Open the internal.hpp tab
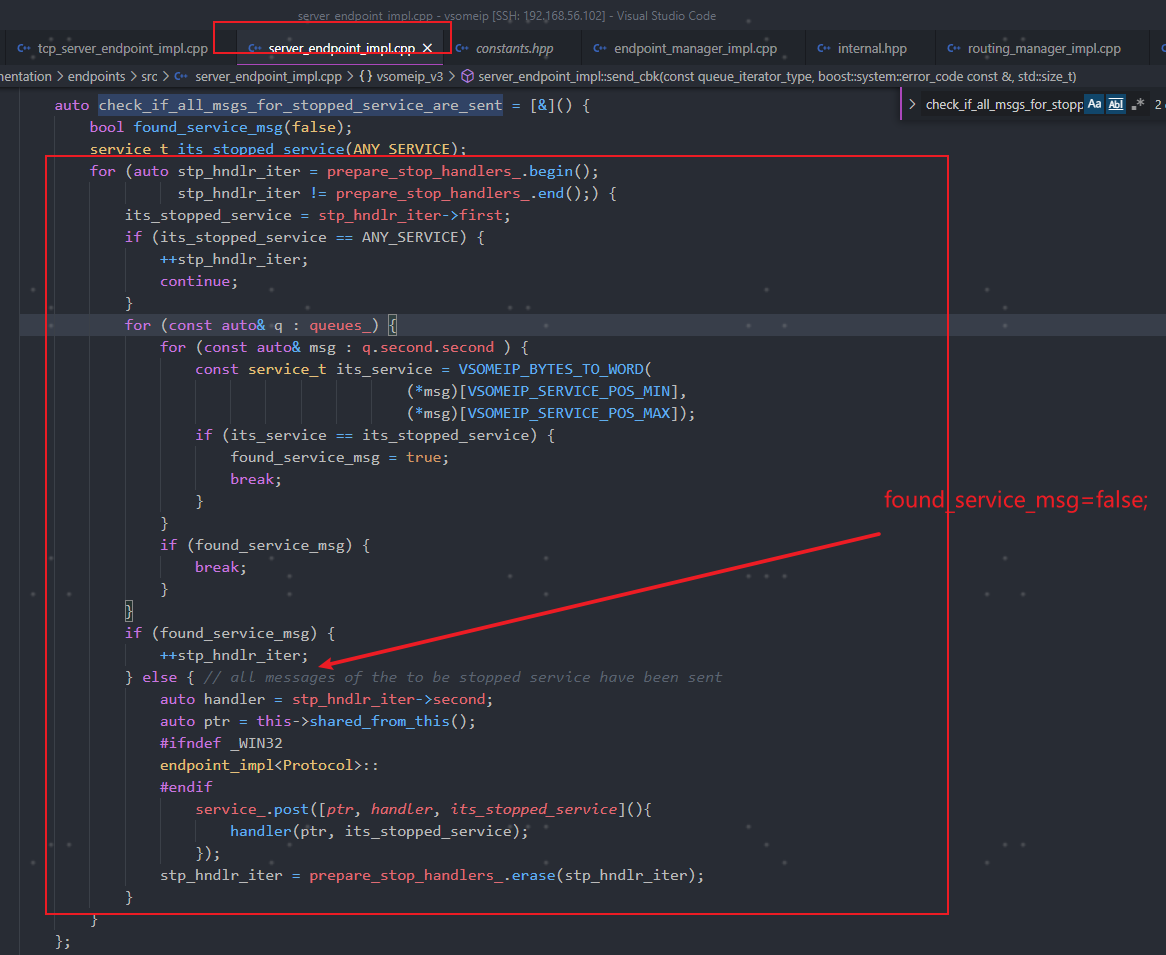The height and width of the screenshot is (955, 1166). pos(872,48)
